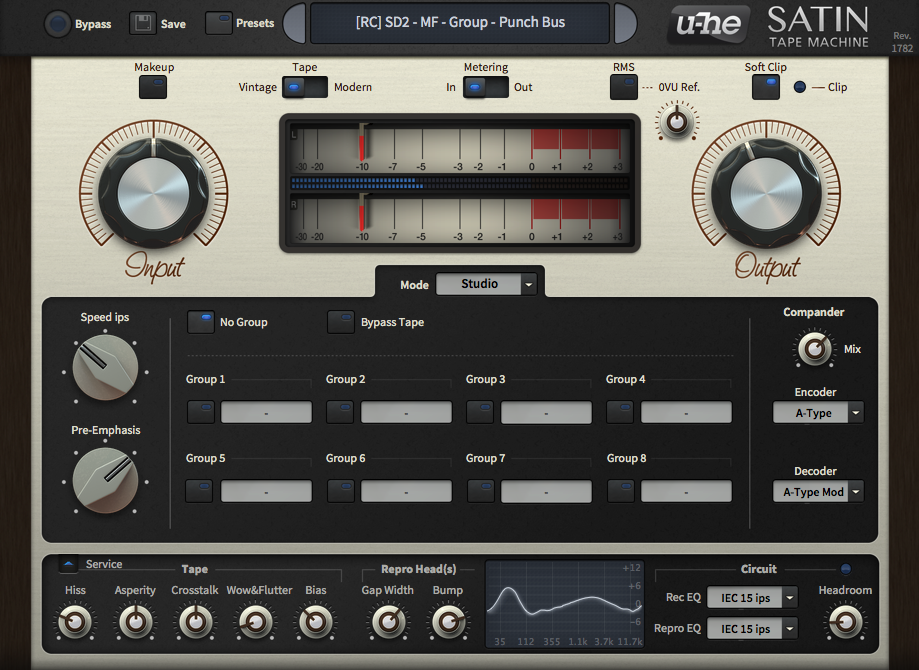Click the preset name display
The width and height of the screenshot is (919, 670).
point(459,23)
